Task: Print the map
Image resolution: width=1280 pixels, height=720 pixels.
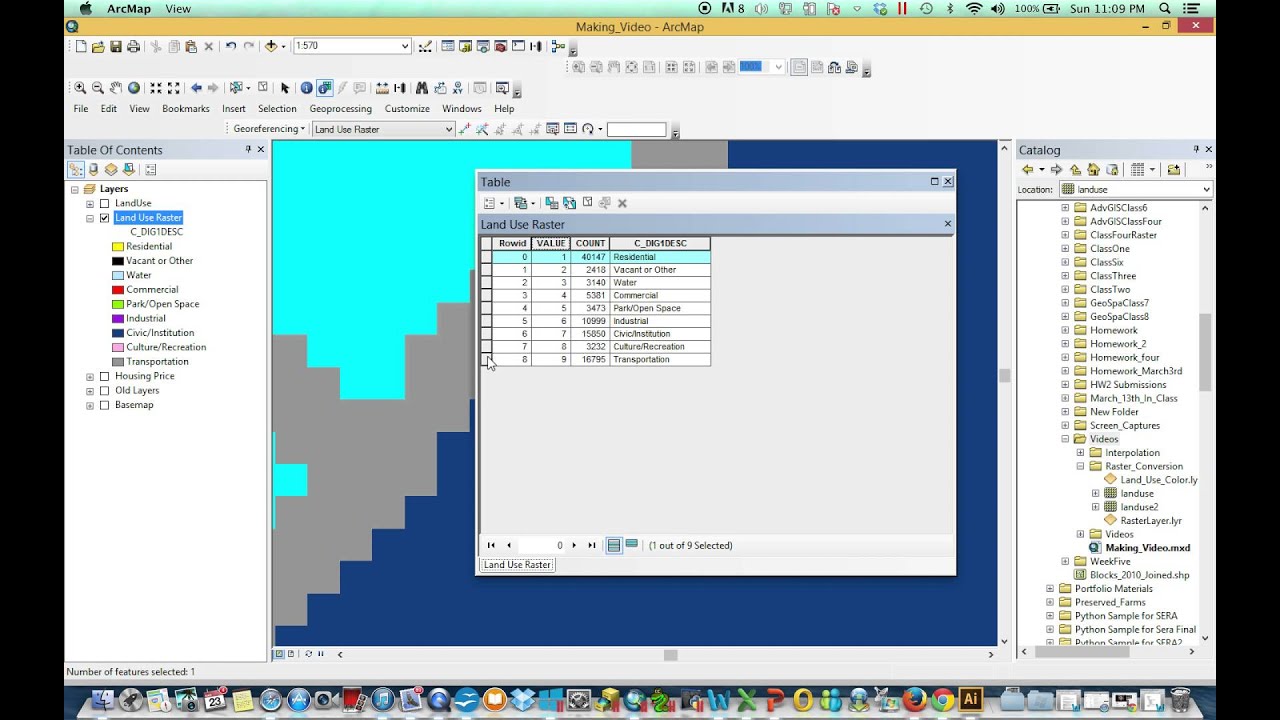Action: (133, 46)
